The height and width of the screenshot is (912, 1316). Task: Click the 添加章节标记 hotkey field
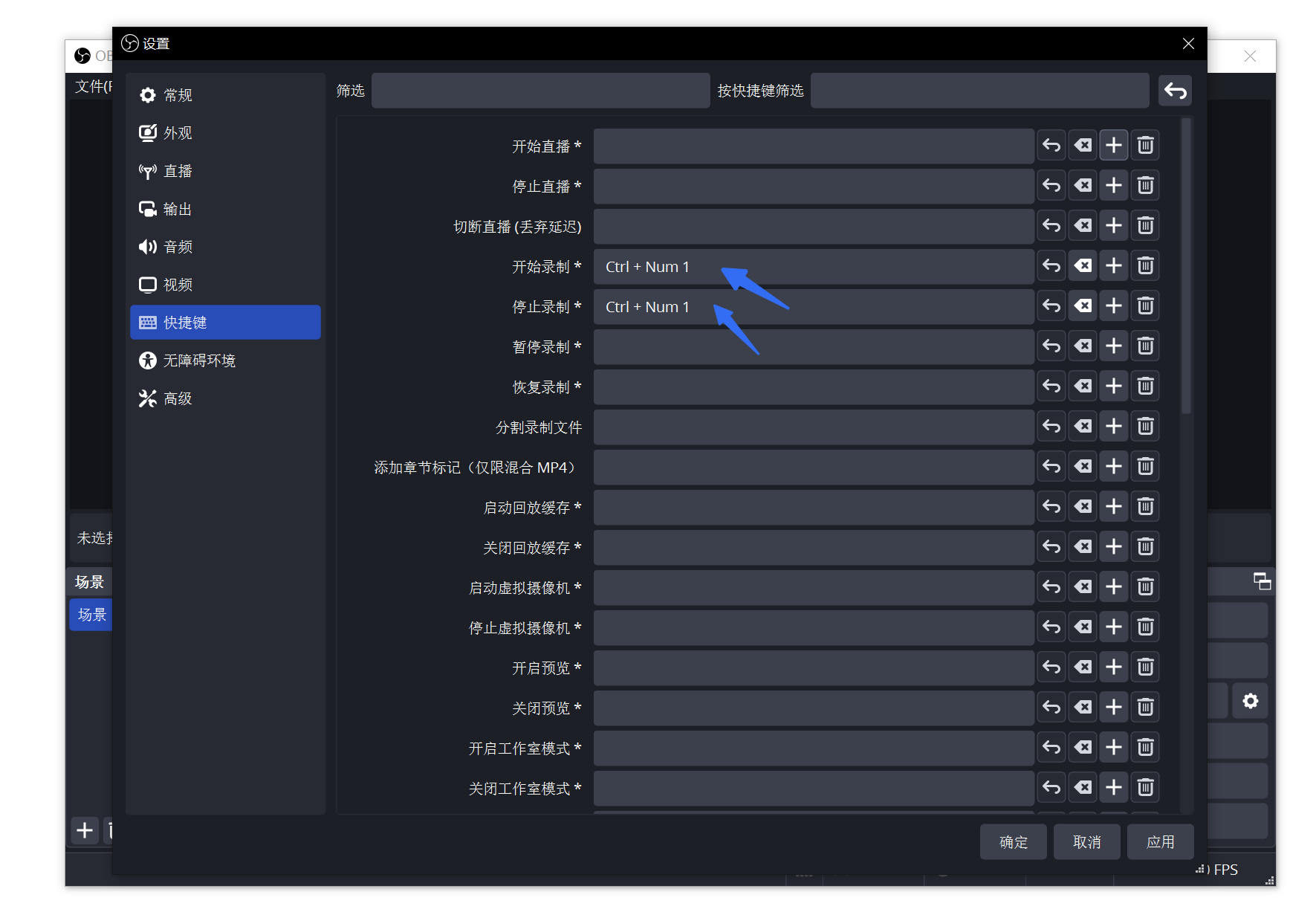click(x=814, y=467)
